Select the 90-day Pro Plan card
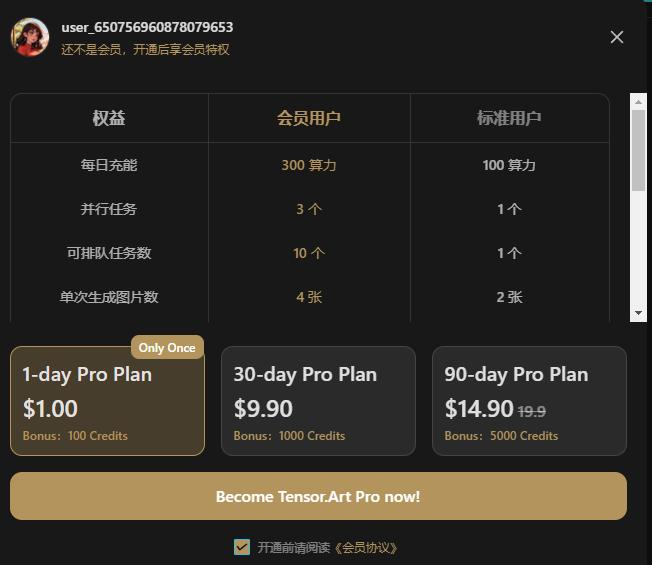The height and width of the screenshot is (565, 652). pyautogui.click(x=529, y=401)
